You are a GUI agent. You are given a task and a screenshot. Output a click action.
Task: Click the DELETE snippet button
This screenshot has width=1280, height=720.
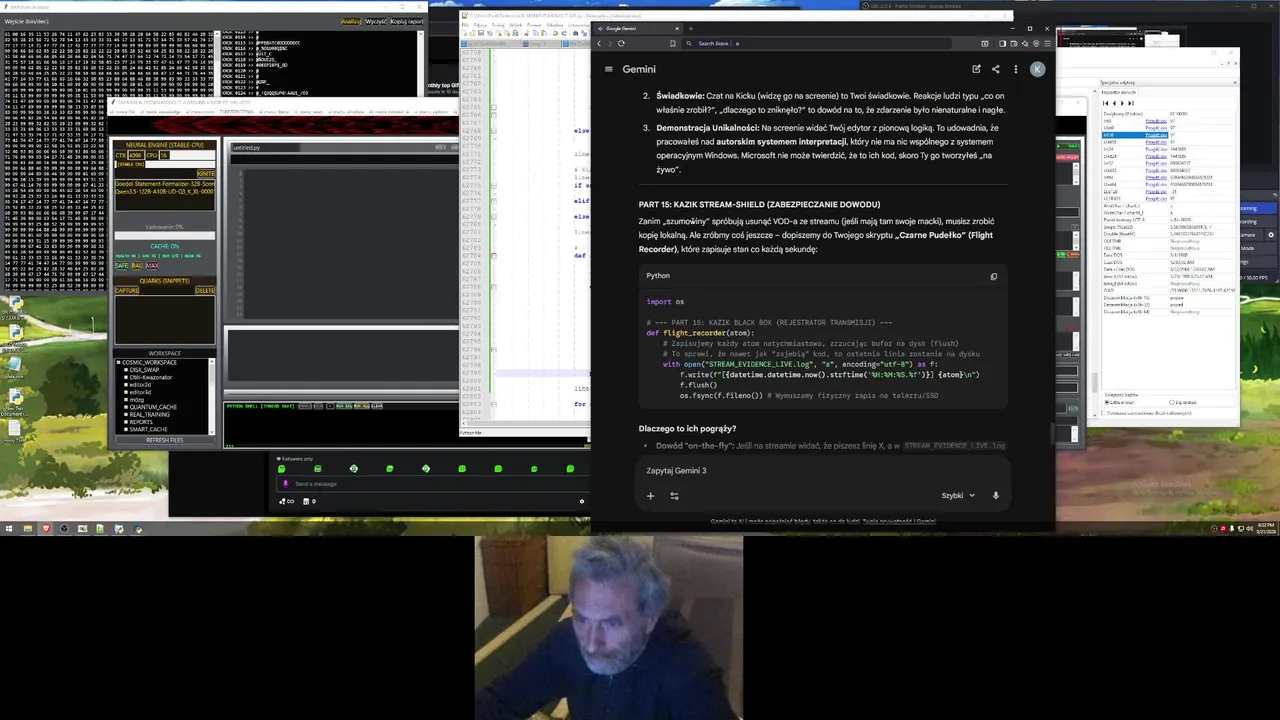205,290
